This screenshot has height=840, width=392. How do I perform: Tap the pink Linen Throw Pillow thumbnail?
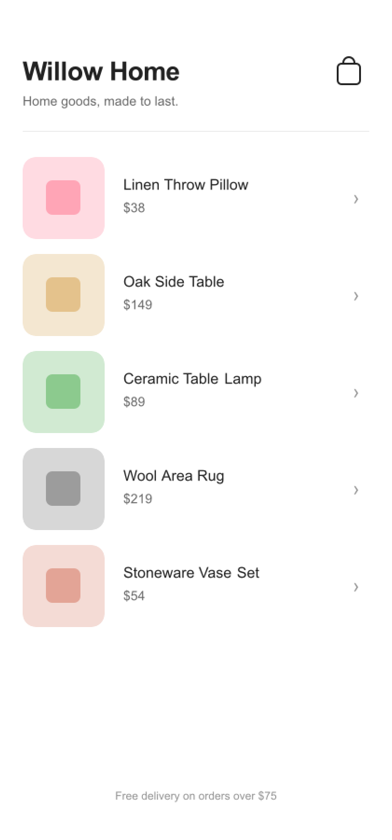point(63,198)
